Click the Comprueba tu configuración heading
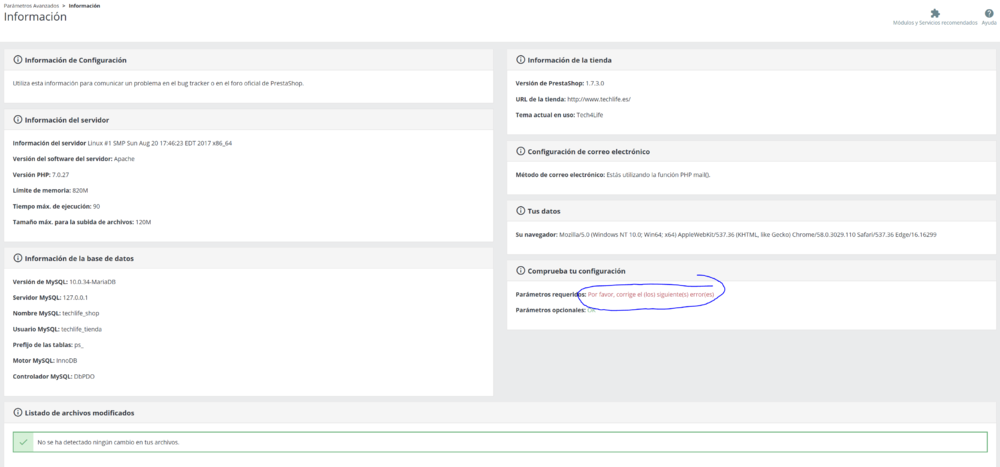The width and height of the screenshot is (1000, 467). click(x=577, y=271)
